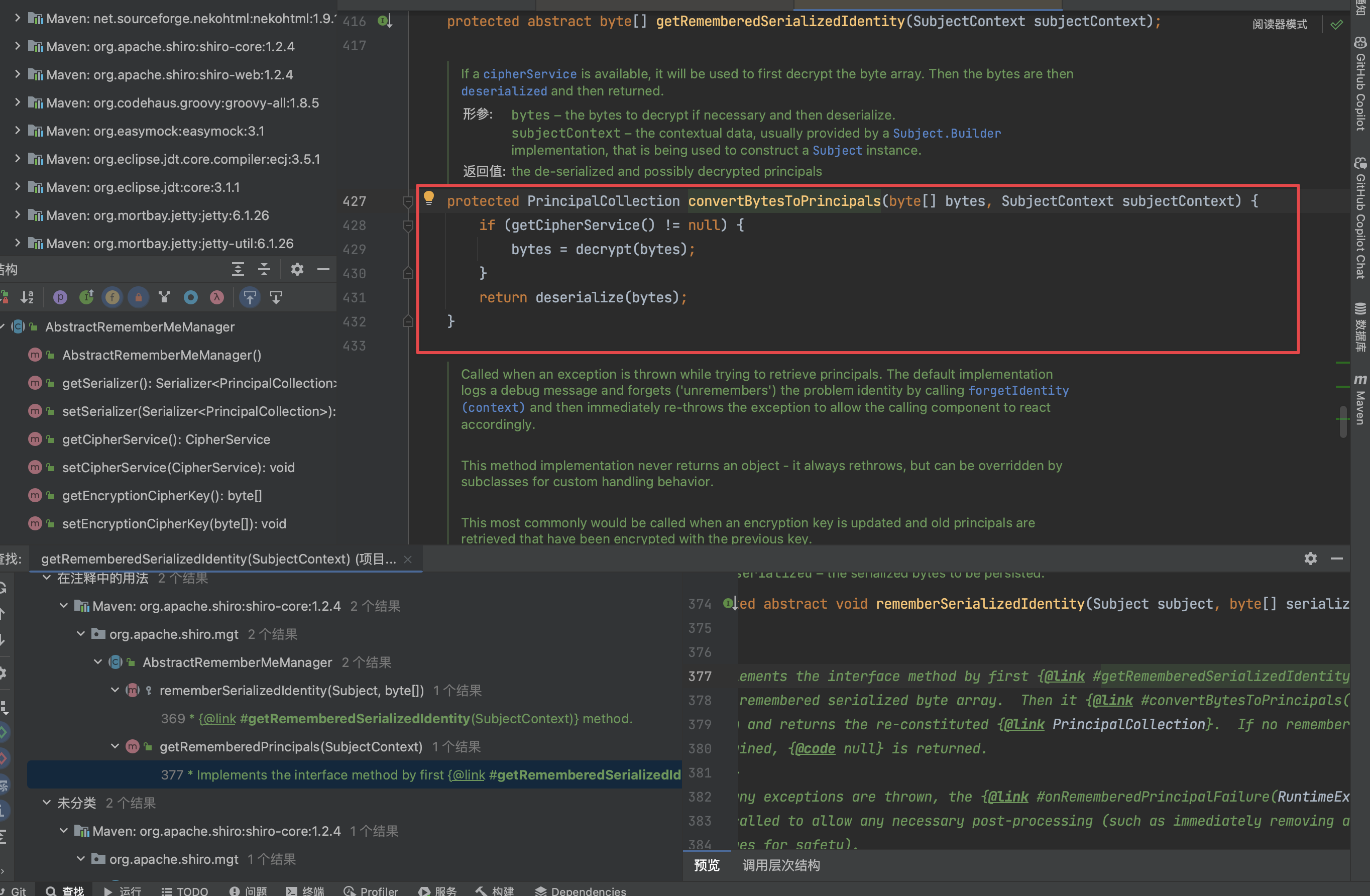Open the Dependencies tool window

pos(580,890)
